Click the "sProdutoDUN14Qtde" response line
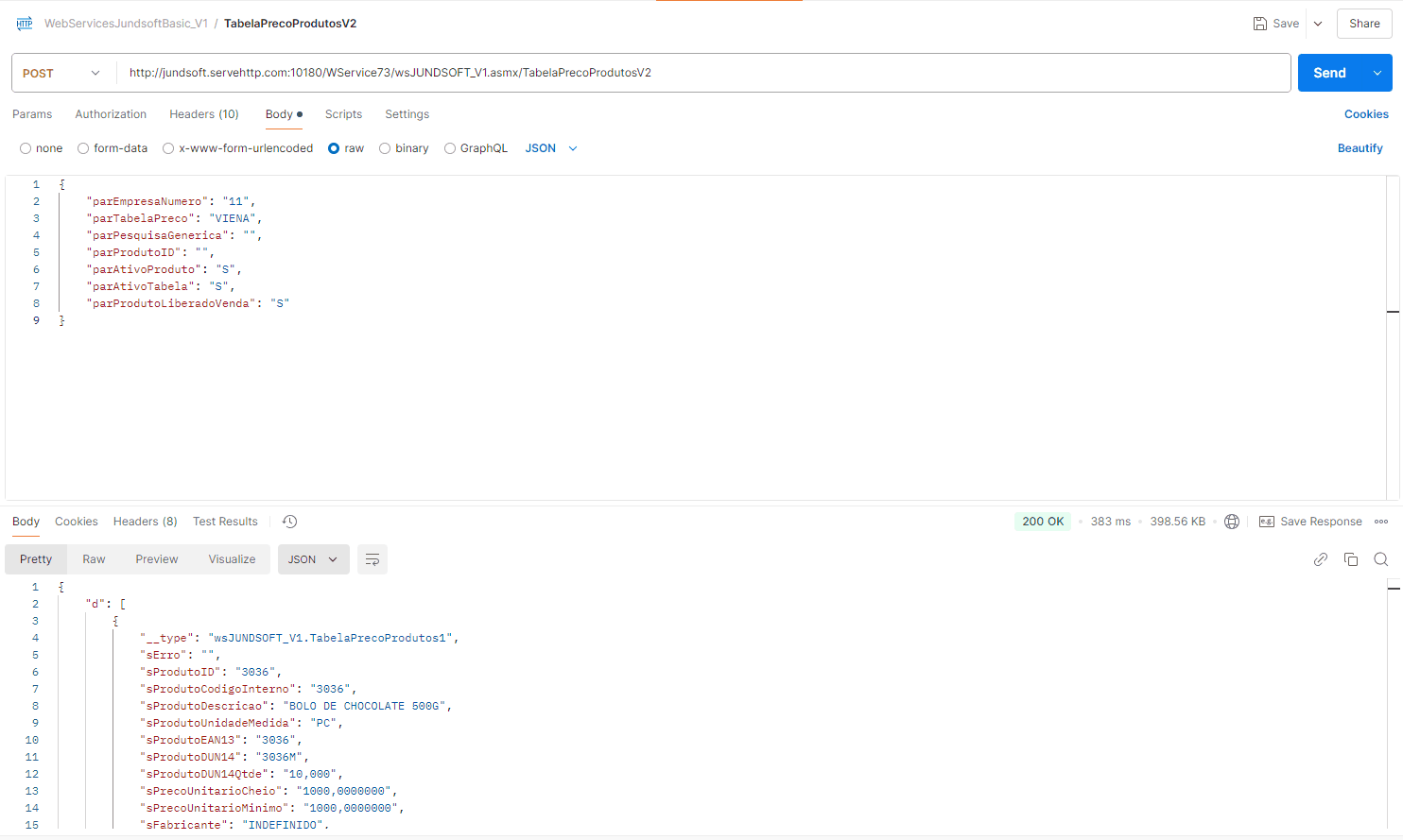The width and height of the screenshot is (1403, 840). [x=242, y=774]
